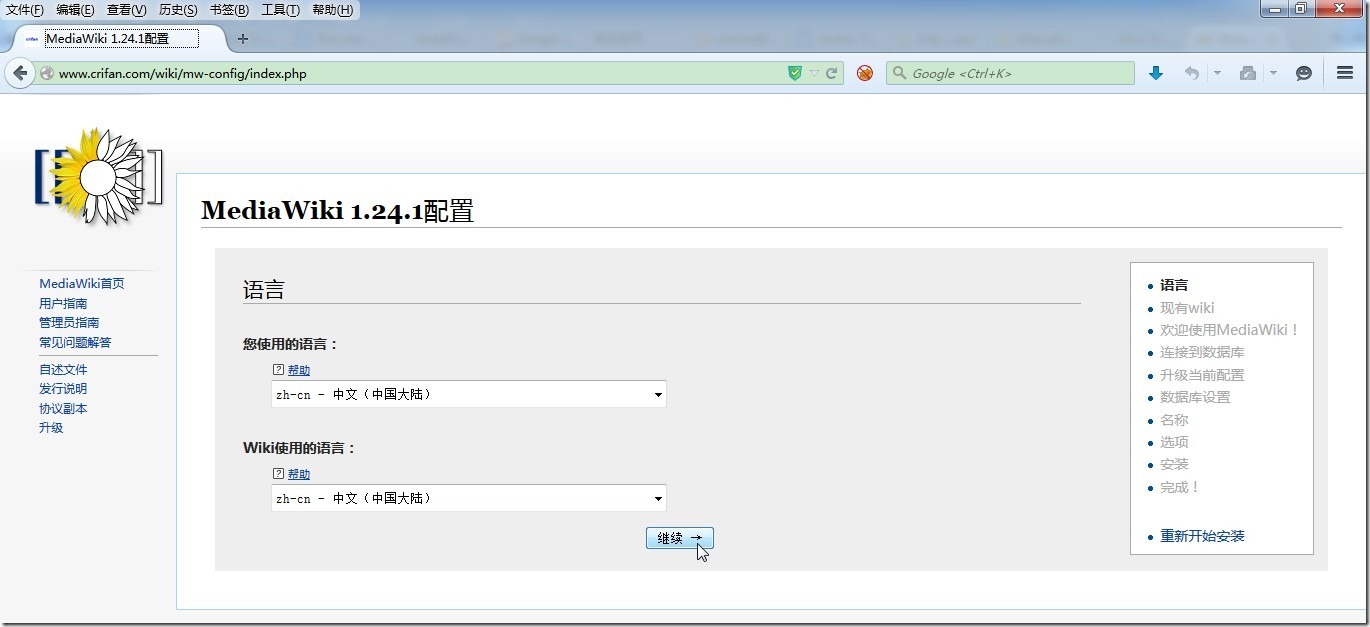This screenshot has height=627, width=1370.
Task: Open the Wiki使用的语言 dropdown
Action: pos(468,498)
